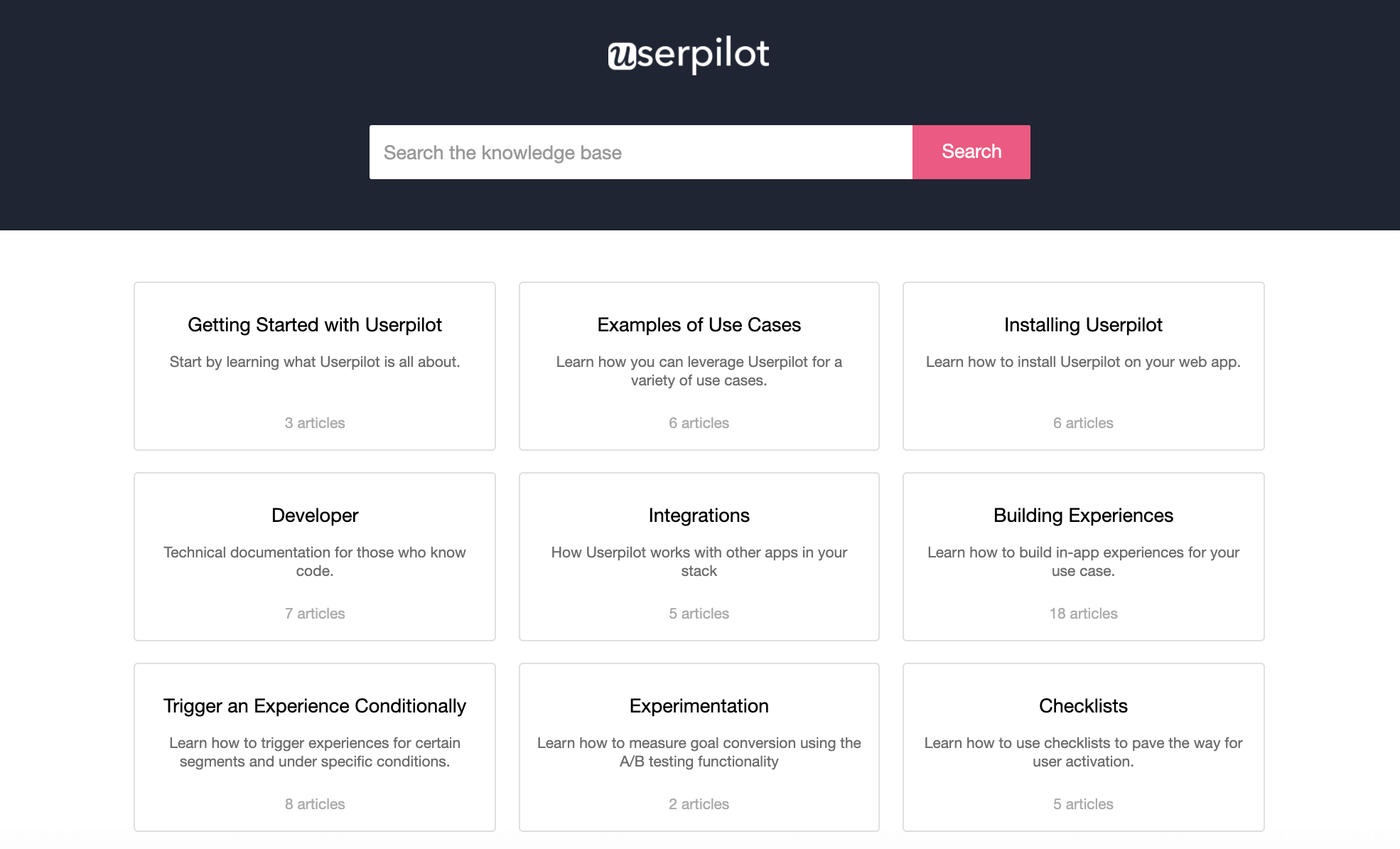This screenshot has height=849, width=1400.
Task: Click the Installing Userpilot web app description
Action: coord(1082,362)
